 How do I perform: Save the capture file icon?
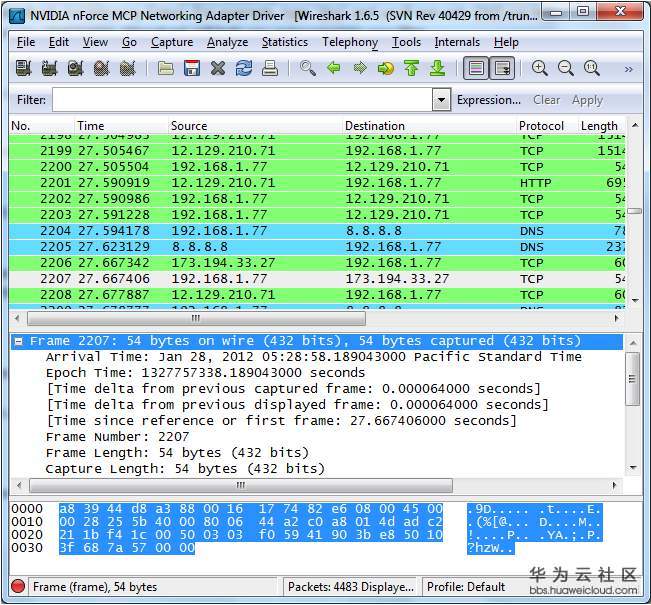pos(192,68)
